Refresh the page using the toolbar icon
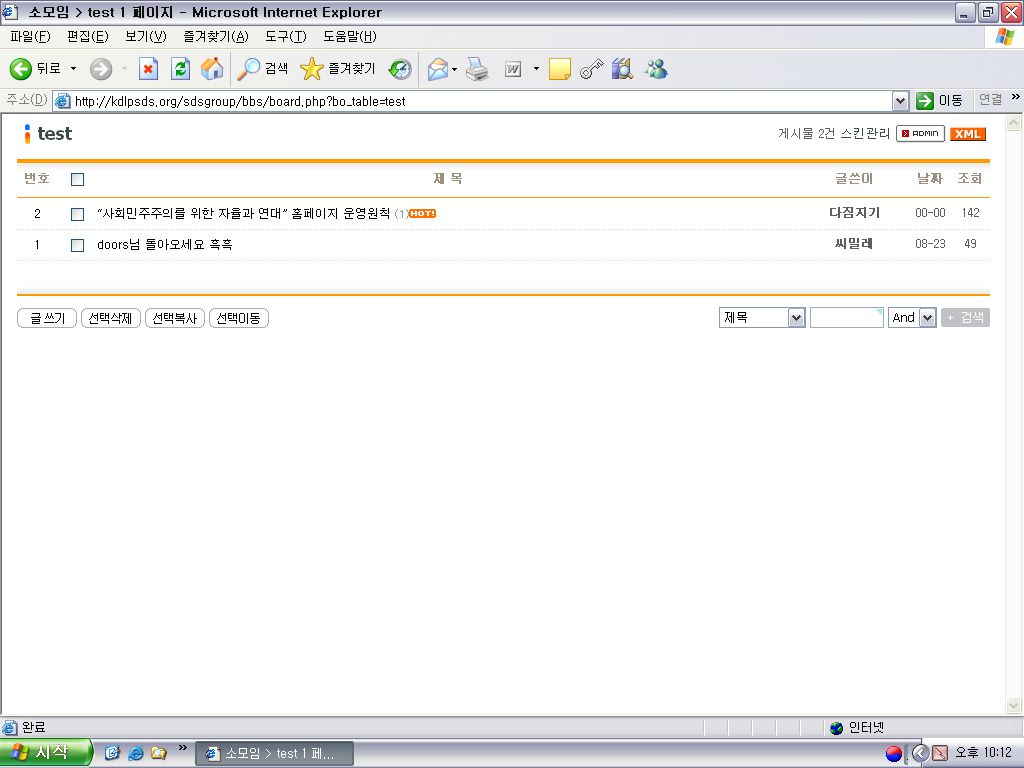This screenshot has height=768, width=1024. coord(180,69)
